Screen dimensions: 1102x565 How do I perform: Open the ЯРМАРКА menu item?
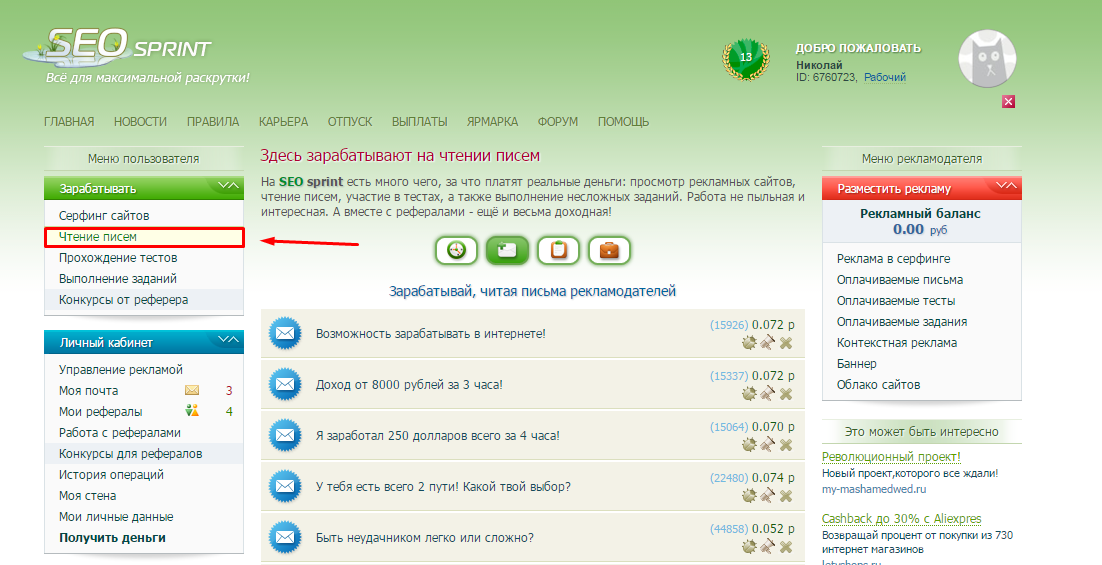point(493,122)
